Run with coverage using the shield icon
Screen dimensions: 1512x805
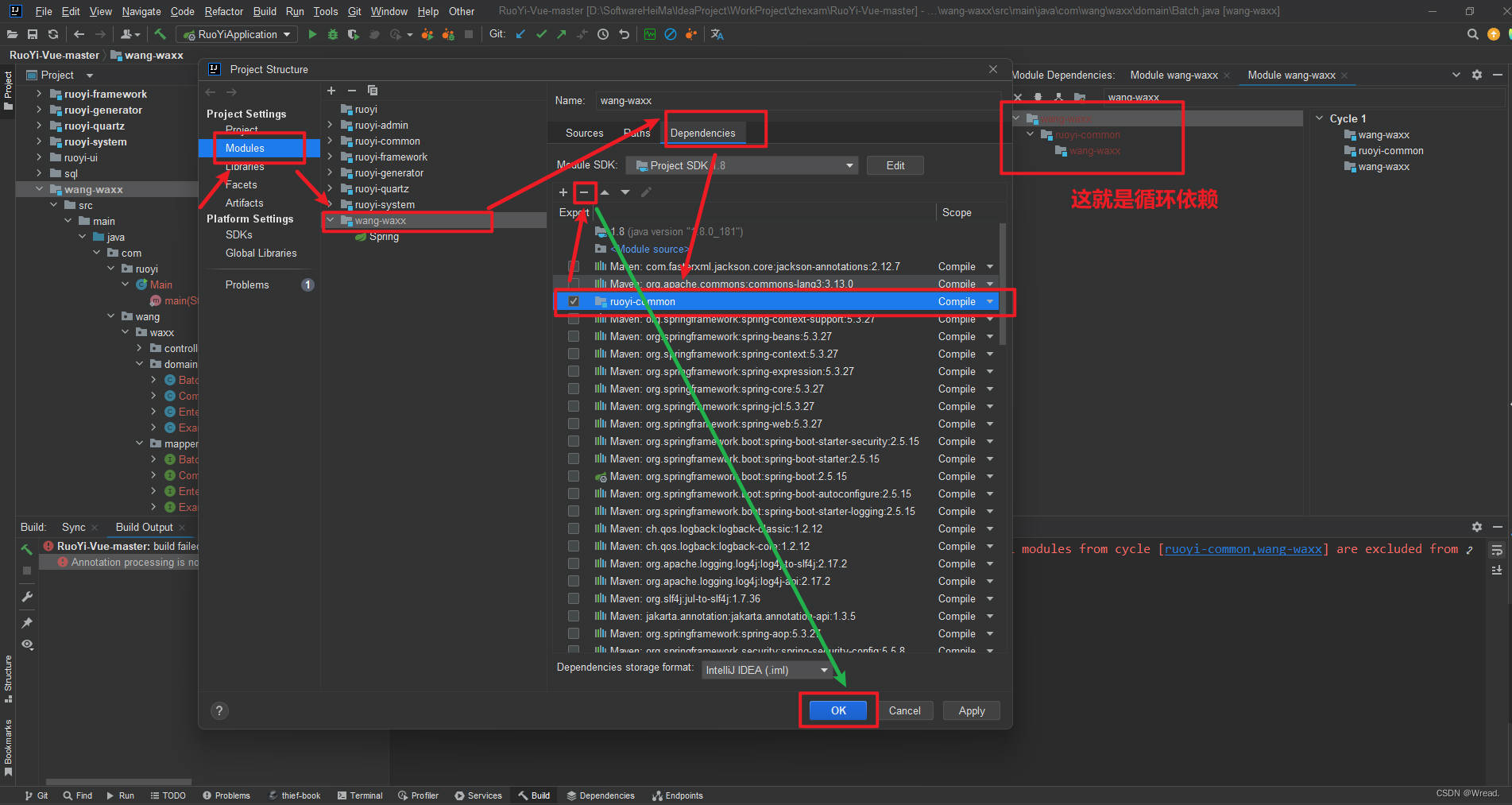point(354,34)
